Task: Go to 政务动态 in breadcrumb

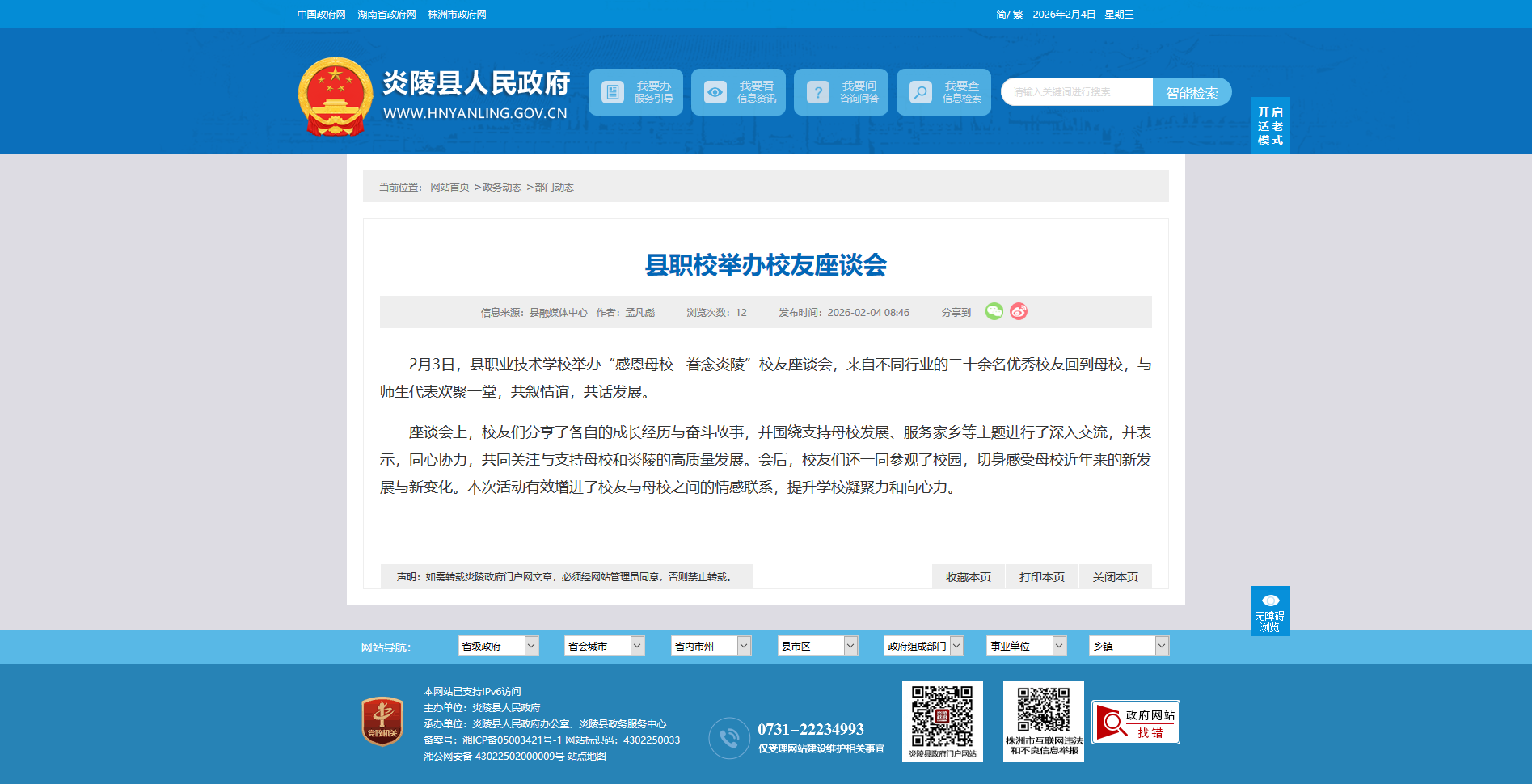Action: (502, 188)
